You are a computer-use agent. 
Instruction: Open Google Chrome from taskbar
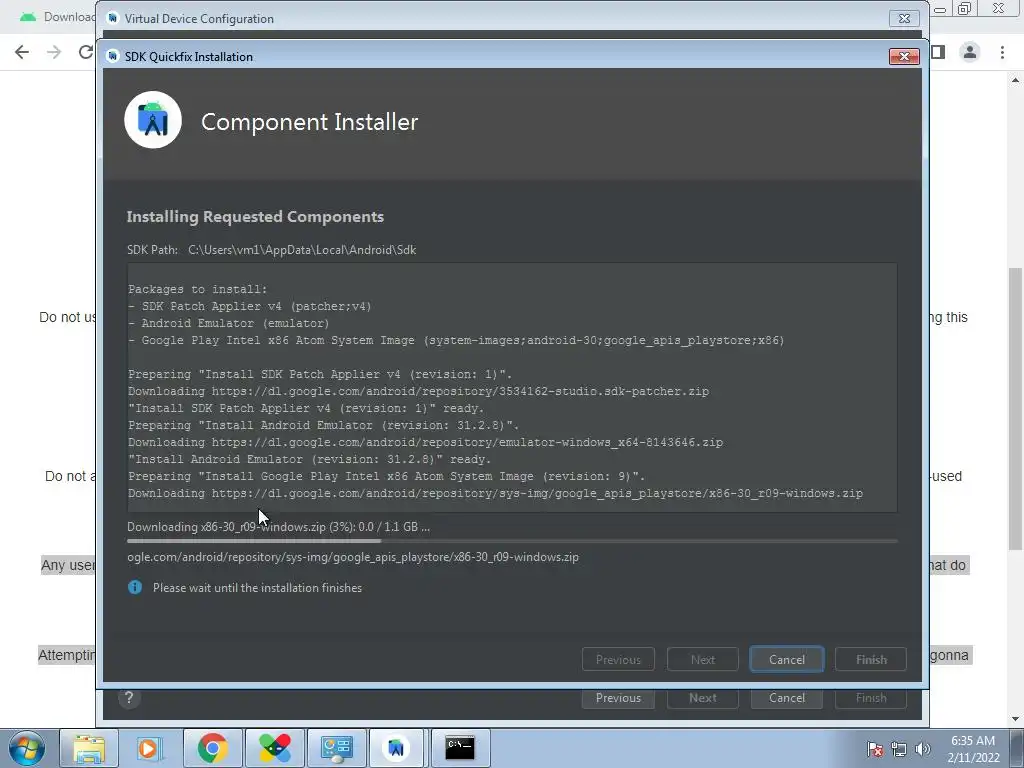pyautogui.click(x=212, y=748)
